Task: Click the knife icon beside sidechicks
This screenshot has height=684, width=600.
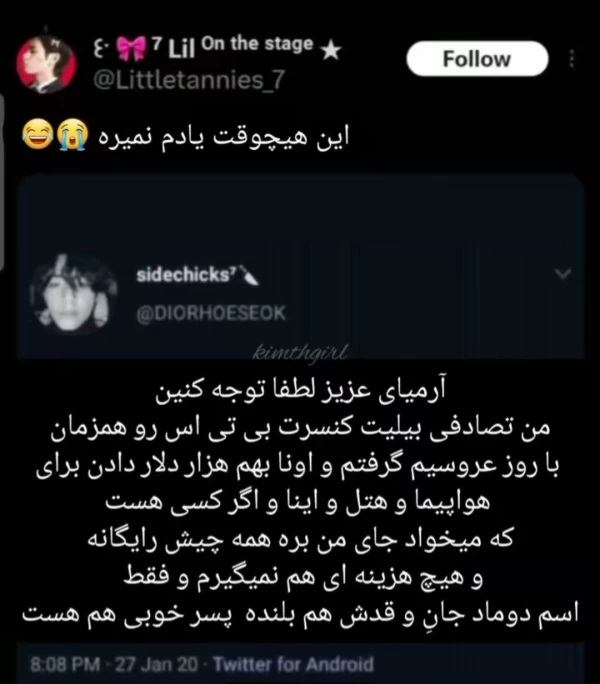Action: tap(250, 275)
